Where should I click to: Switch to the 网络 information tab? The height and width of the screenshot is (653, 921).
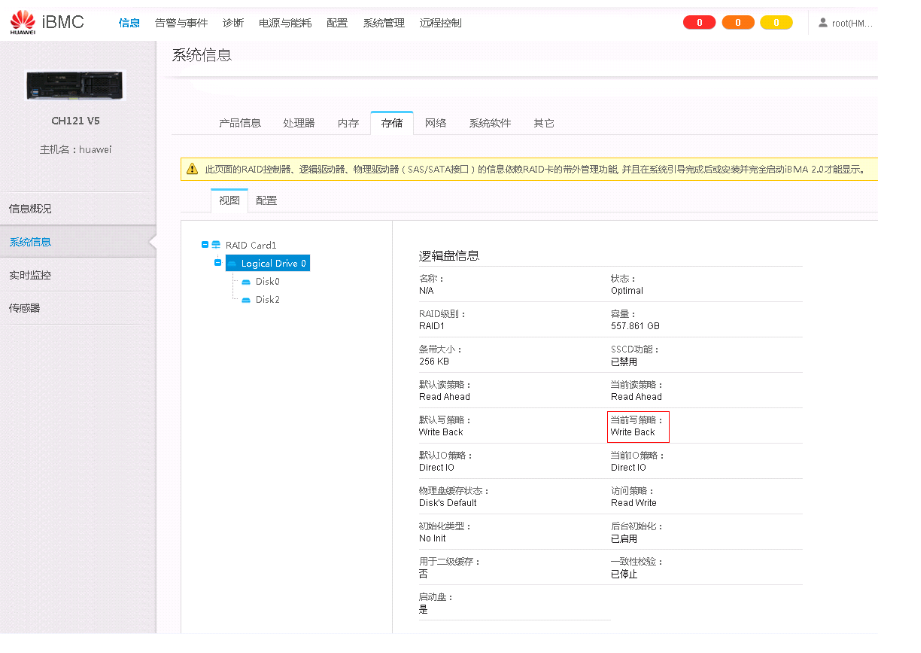[435, 122]
